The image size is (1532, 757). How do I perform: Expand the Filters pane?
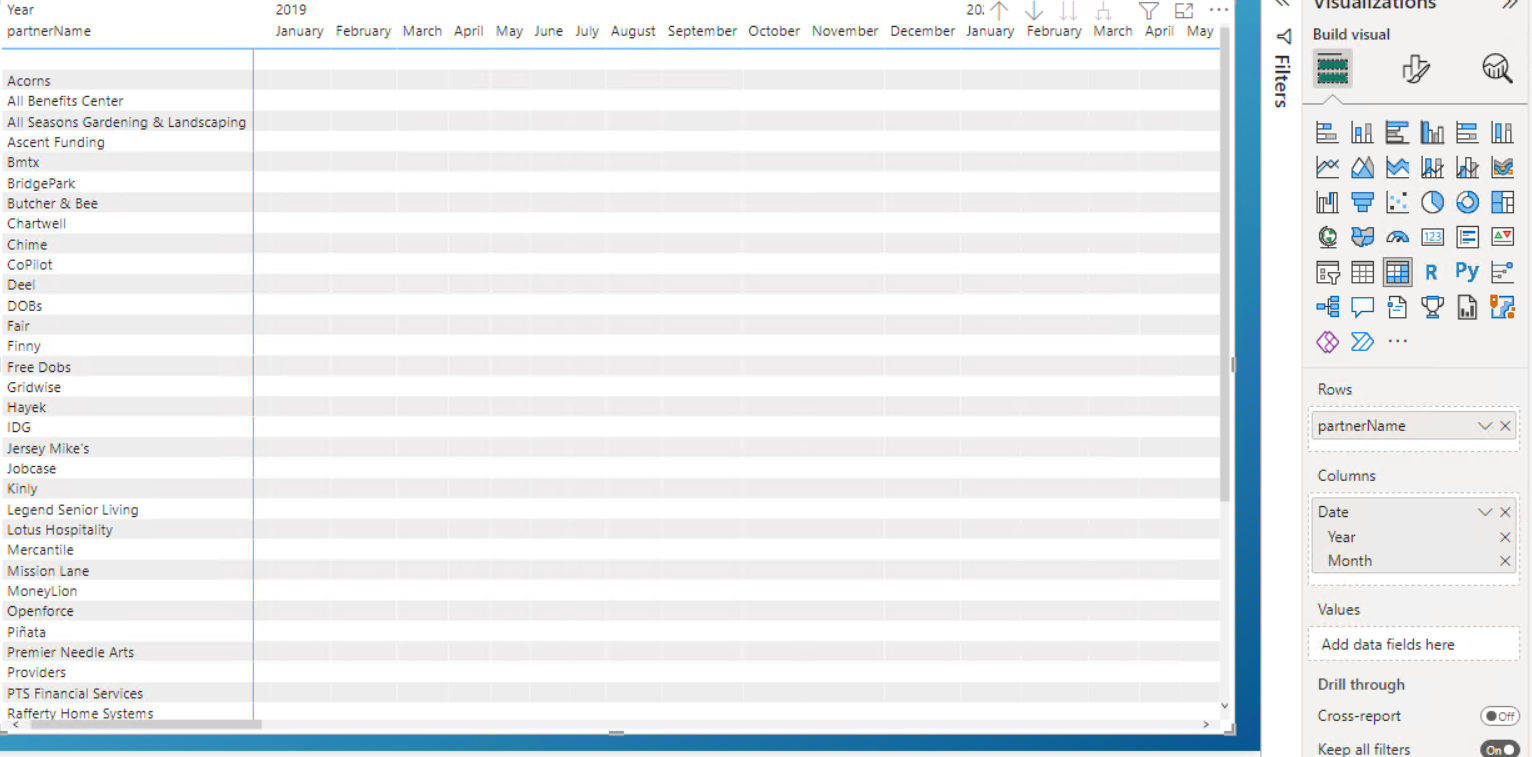click(x=1284, y=5)
